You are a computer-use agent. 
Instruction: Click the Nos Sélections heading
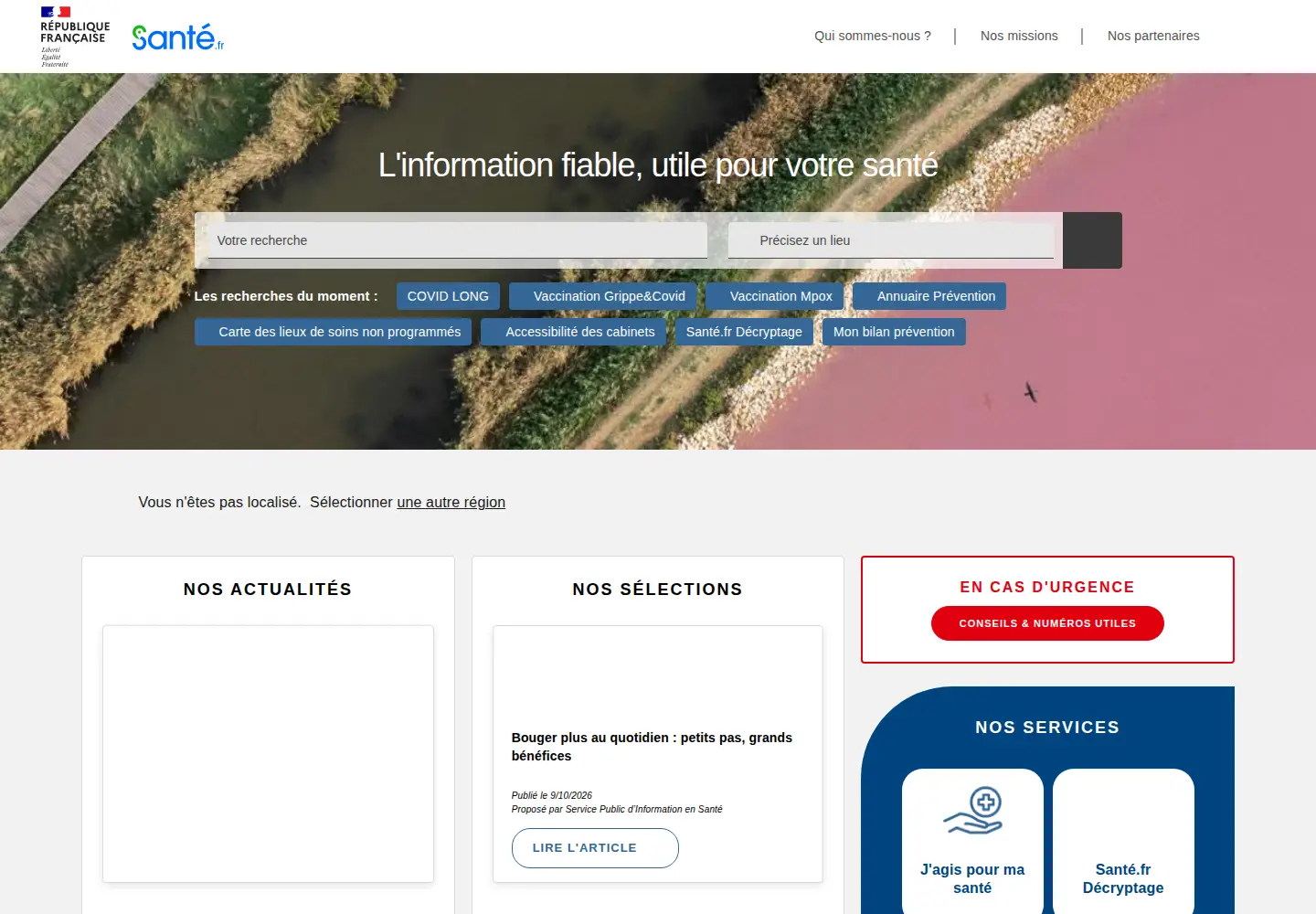658,590
